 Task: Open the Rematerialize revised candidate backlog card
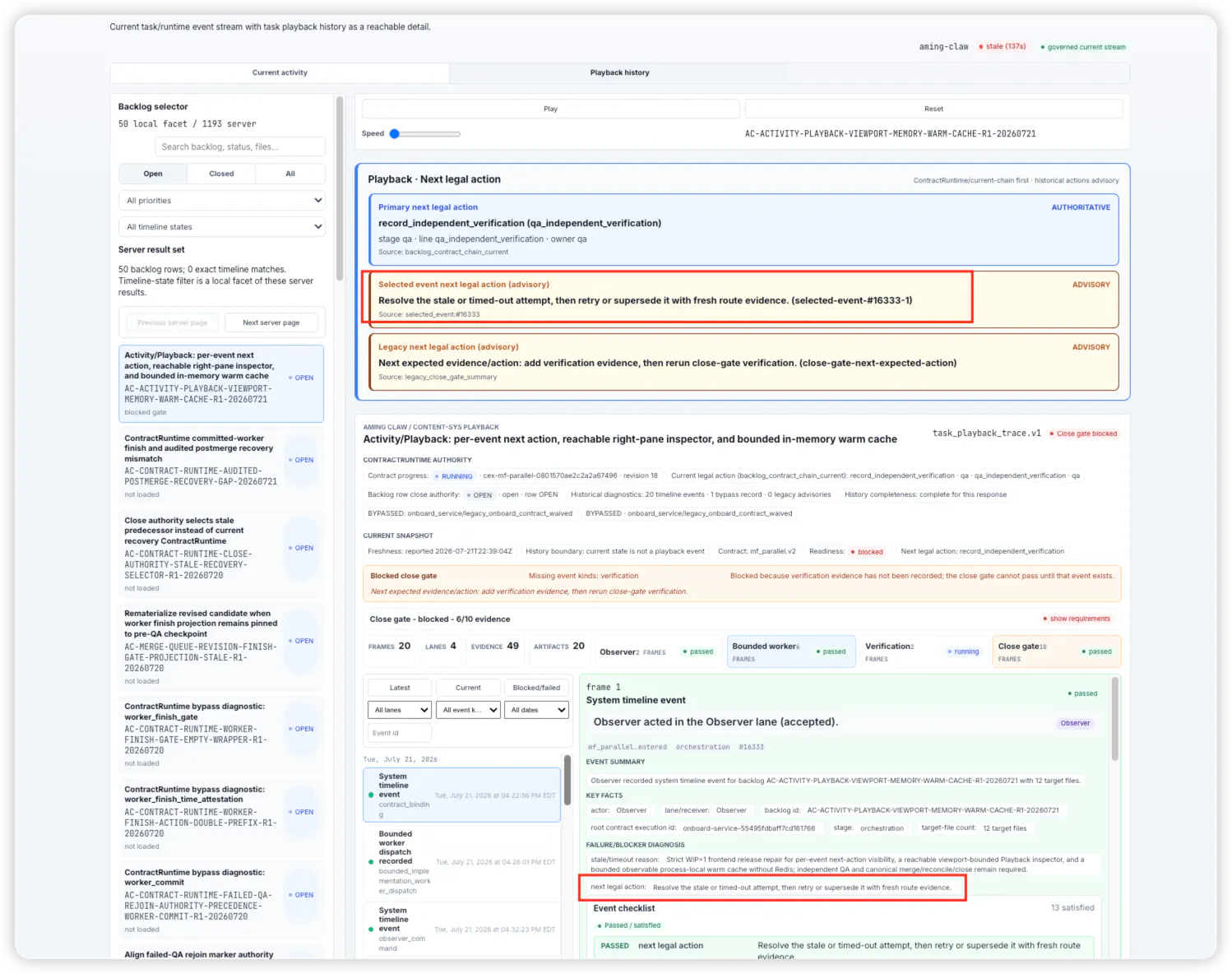tap(221, 647)
